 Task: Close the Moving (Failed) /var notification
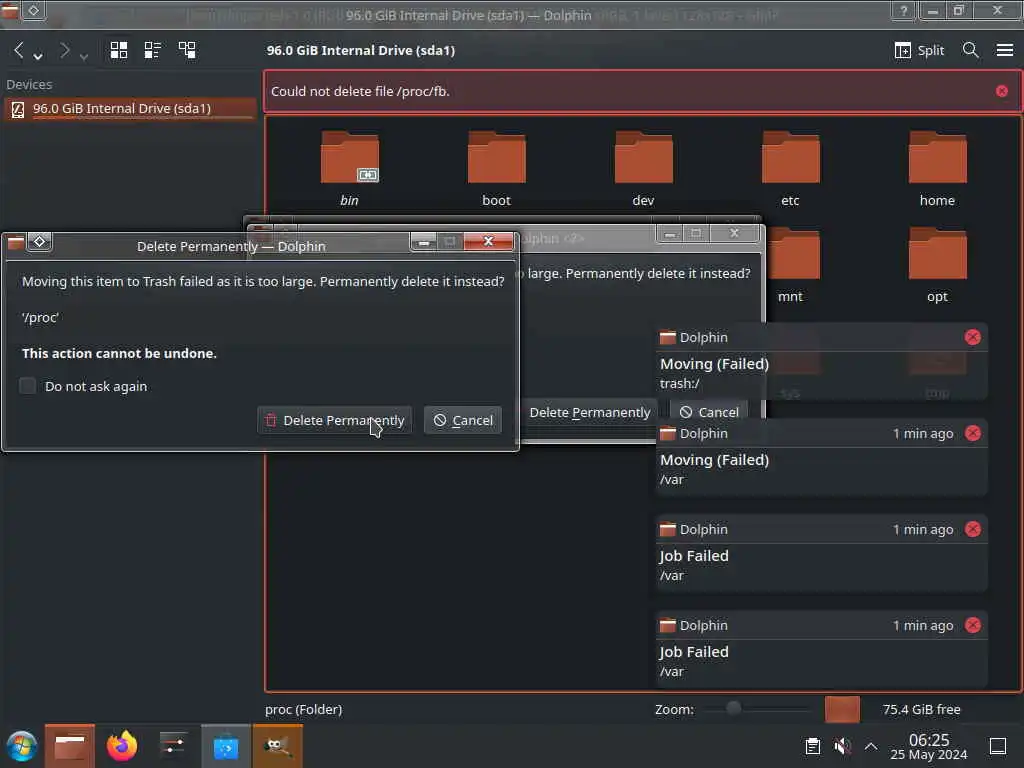tap(972, 433)
